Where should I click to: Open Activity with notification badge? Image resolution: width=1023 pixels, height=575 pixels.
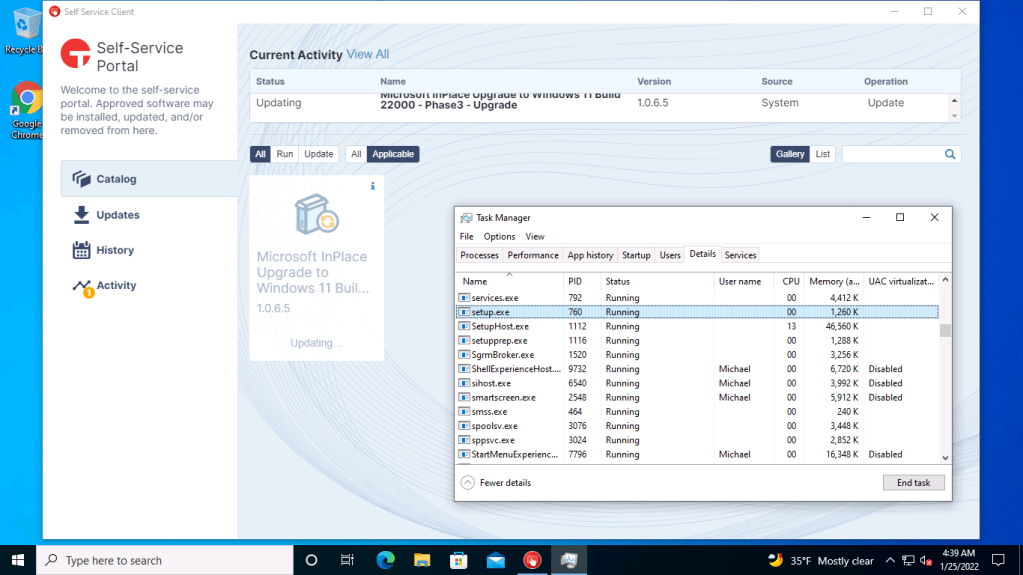[x=115, y=286]
